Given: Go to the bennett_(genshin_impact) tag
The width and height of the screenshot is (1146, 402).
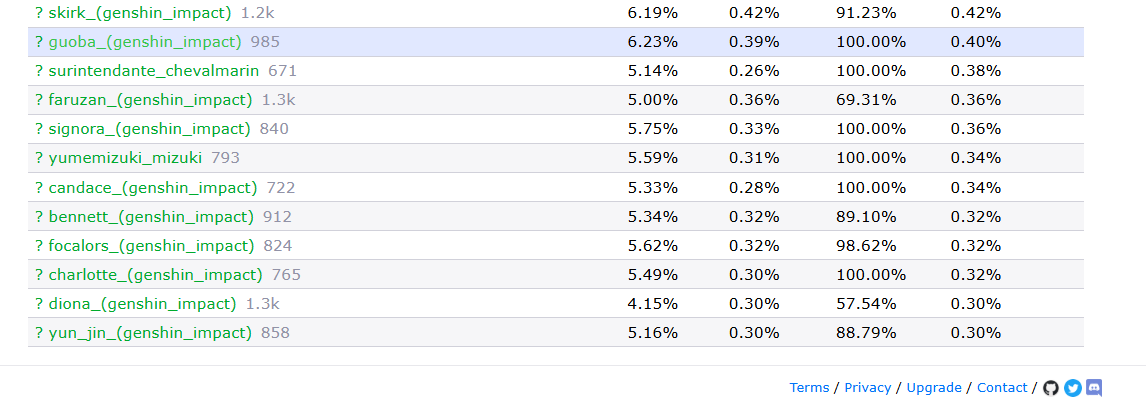Looking at the screenshot, I should tap(151, 217).
